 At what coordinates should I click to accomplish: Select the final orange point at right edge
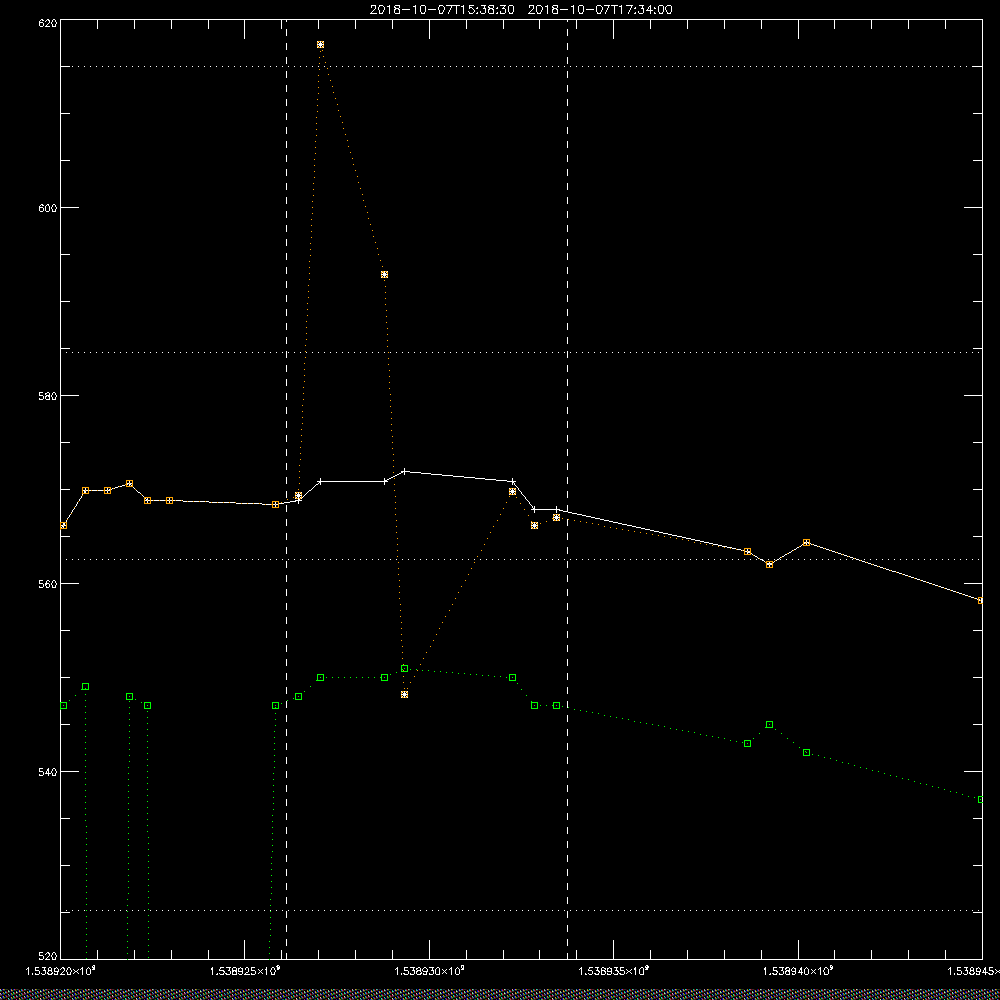[x=981, y=601]
